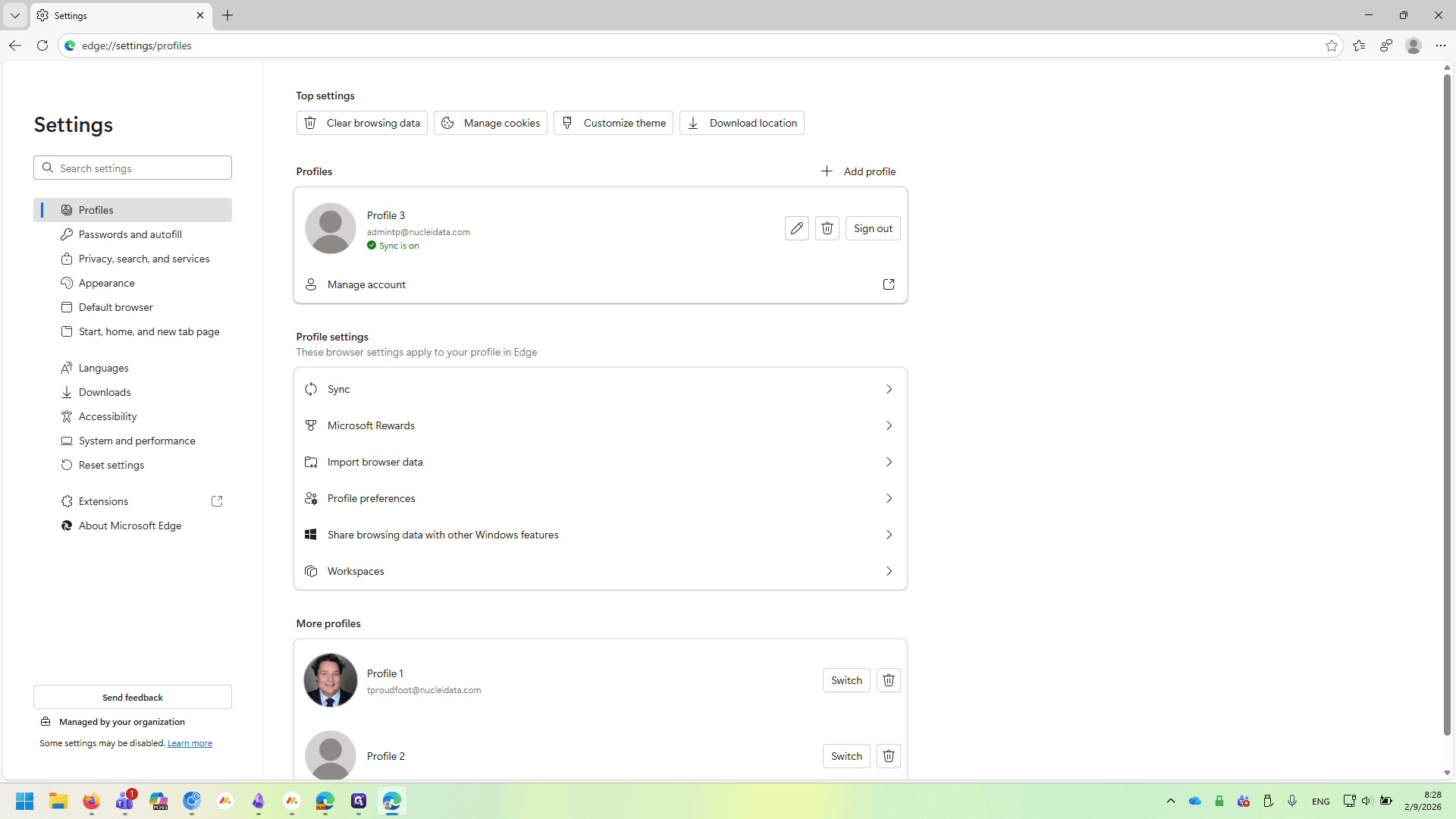Go to Appearance settings
The width and height of the screenshot is (1456, 819).
[x=133, y=283]
